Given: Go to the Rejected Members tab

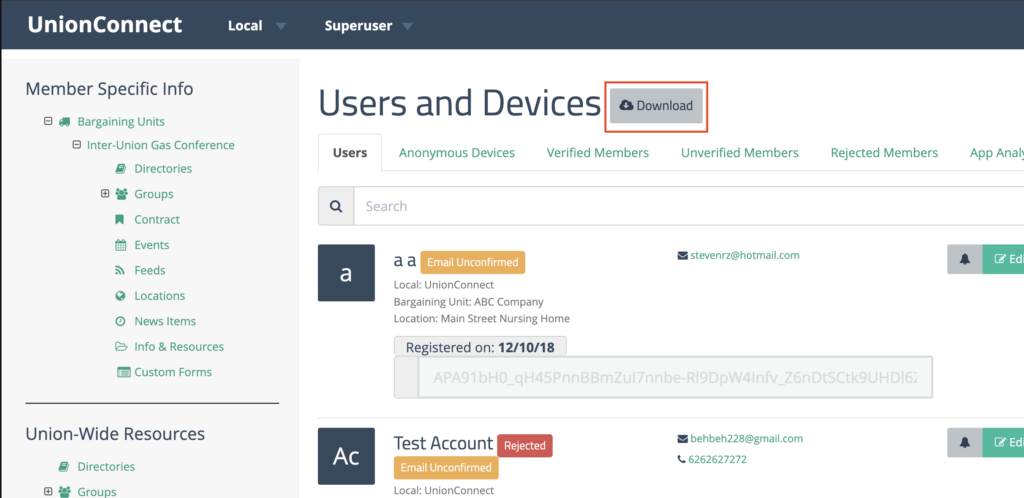Looking at the screenshot, I should click(884, 153).
